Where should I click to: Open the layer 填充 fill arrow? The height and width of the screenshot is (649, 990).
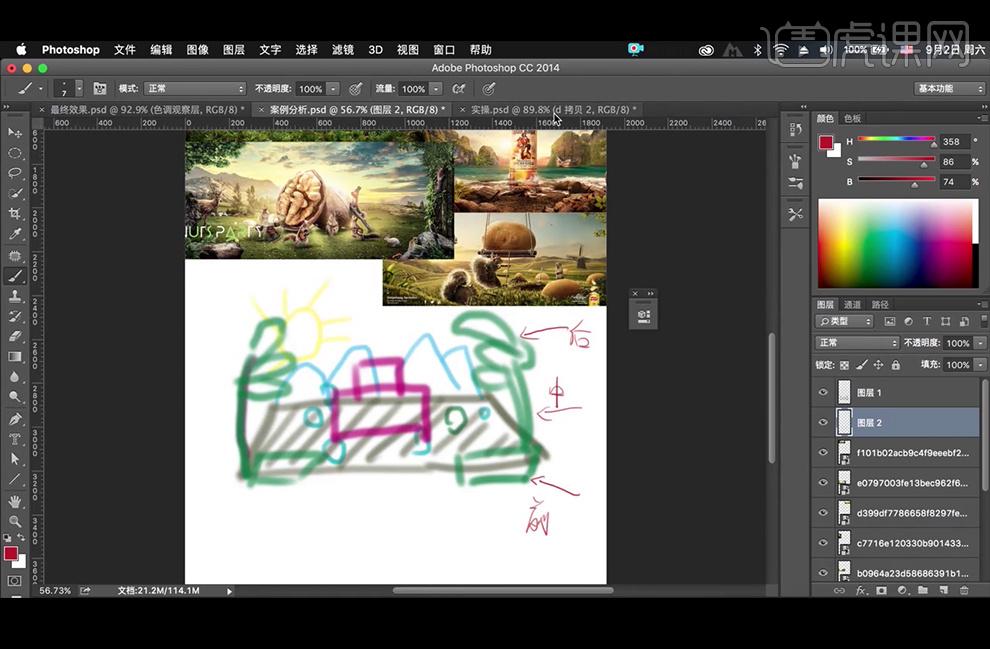pos(981,364)
